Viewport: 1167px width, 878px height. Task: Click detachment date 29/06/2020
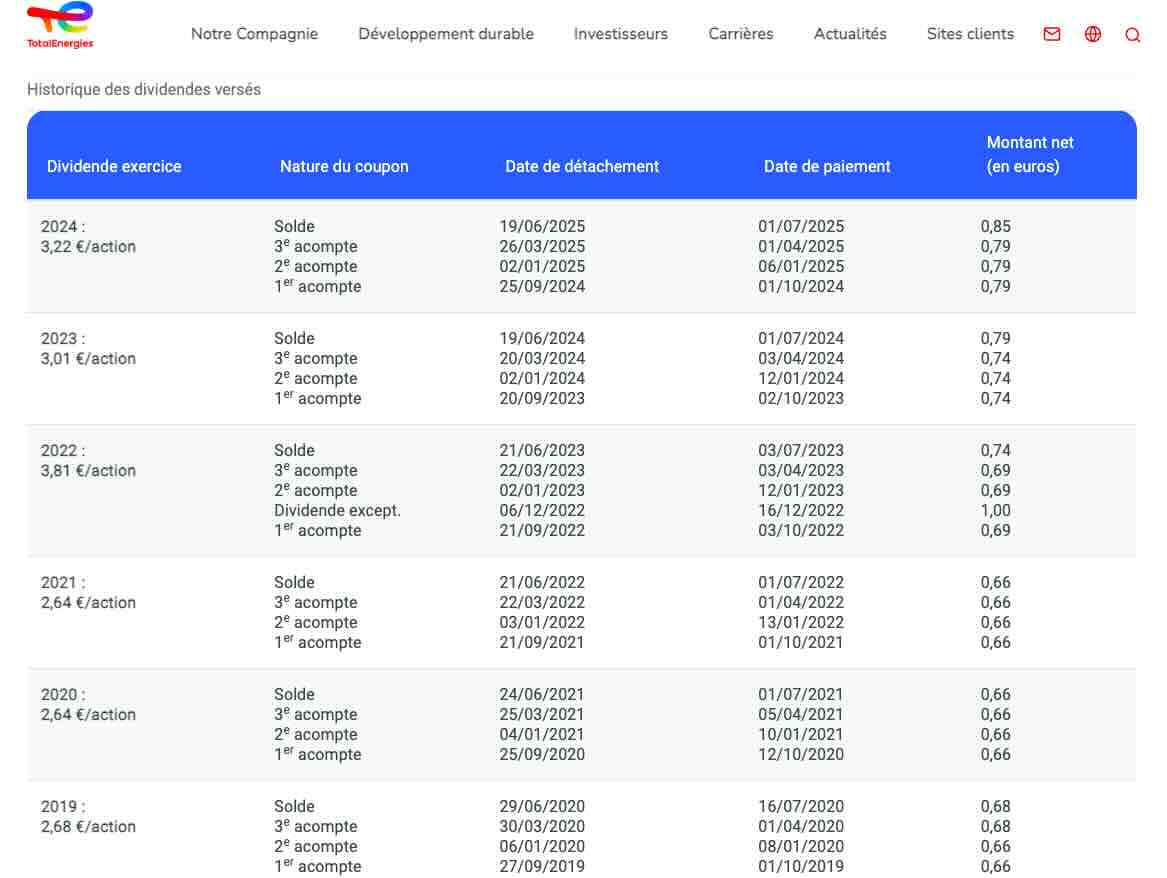pos(542,807)
